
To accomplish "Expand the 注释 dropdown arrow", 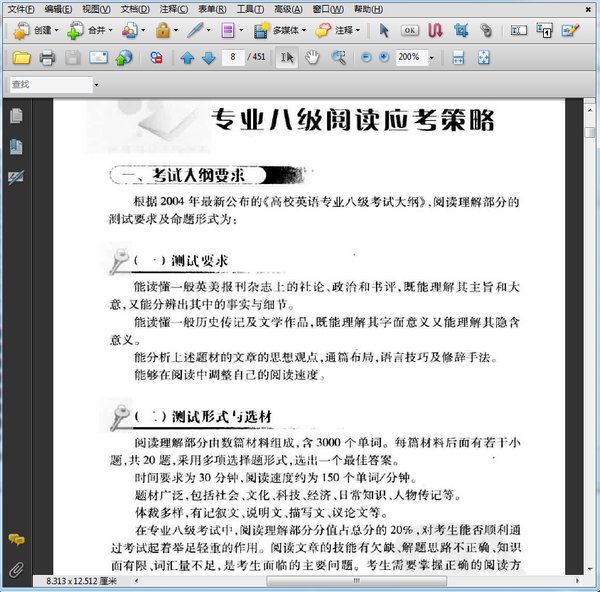I will point(358,30).
